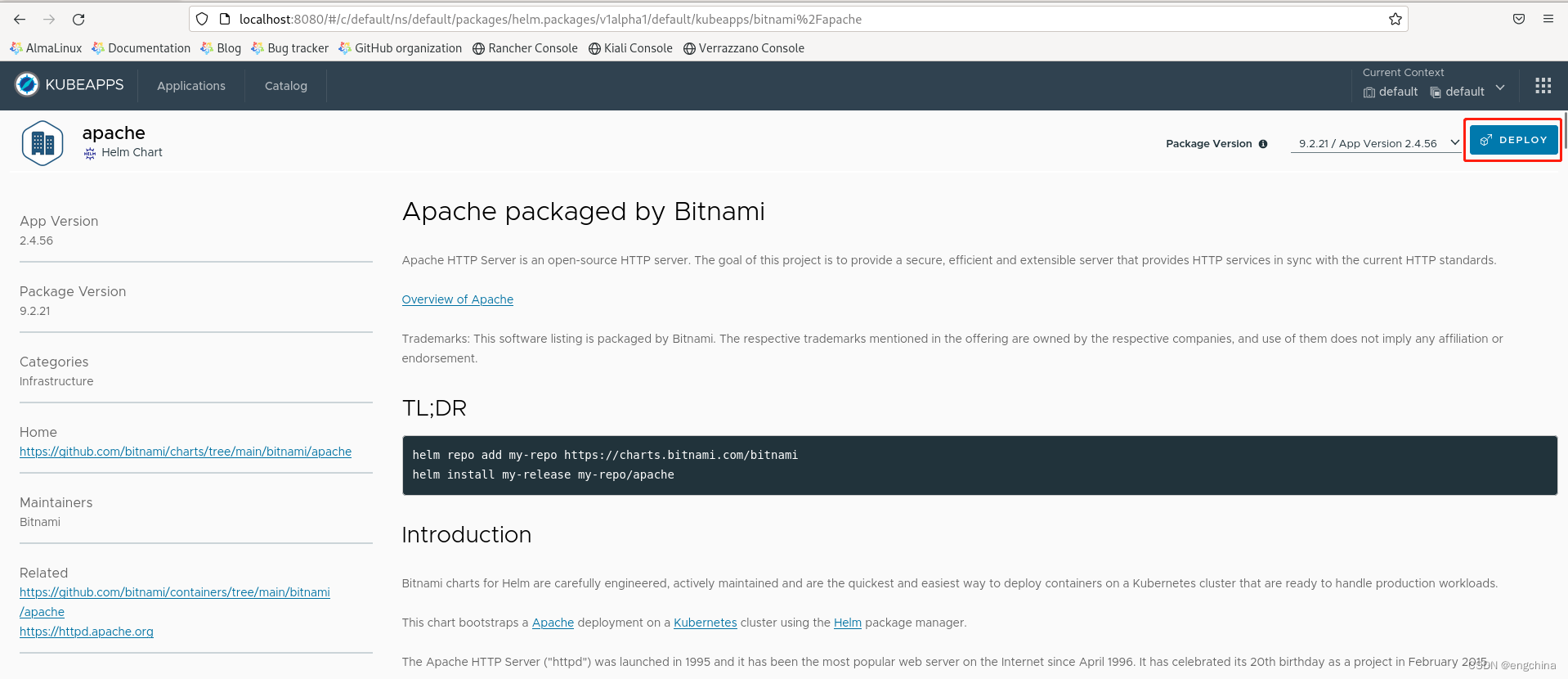Click the default cluster context label

[x=1391, y=92]
